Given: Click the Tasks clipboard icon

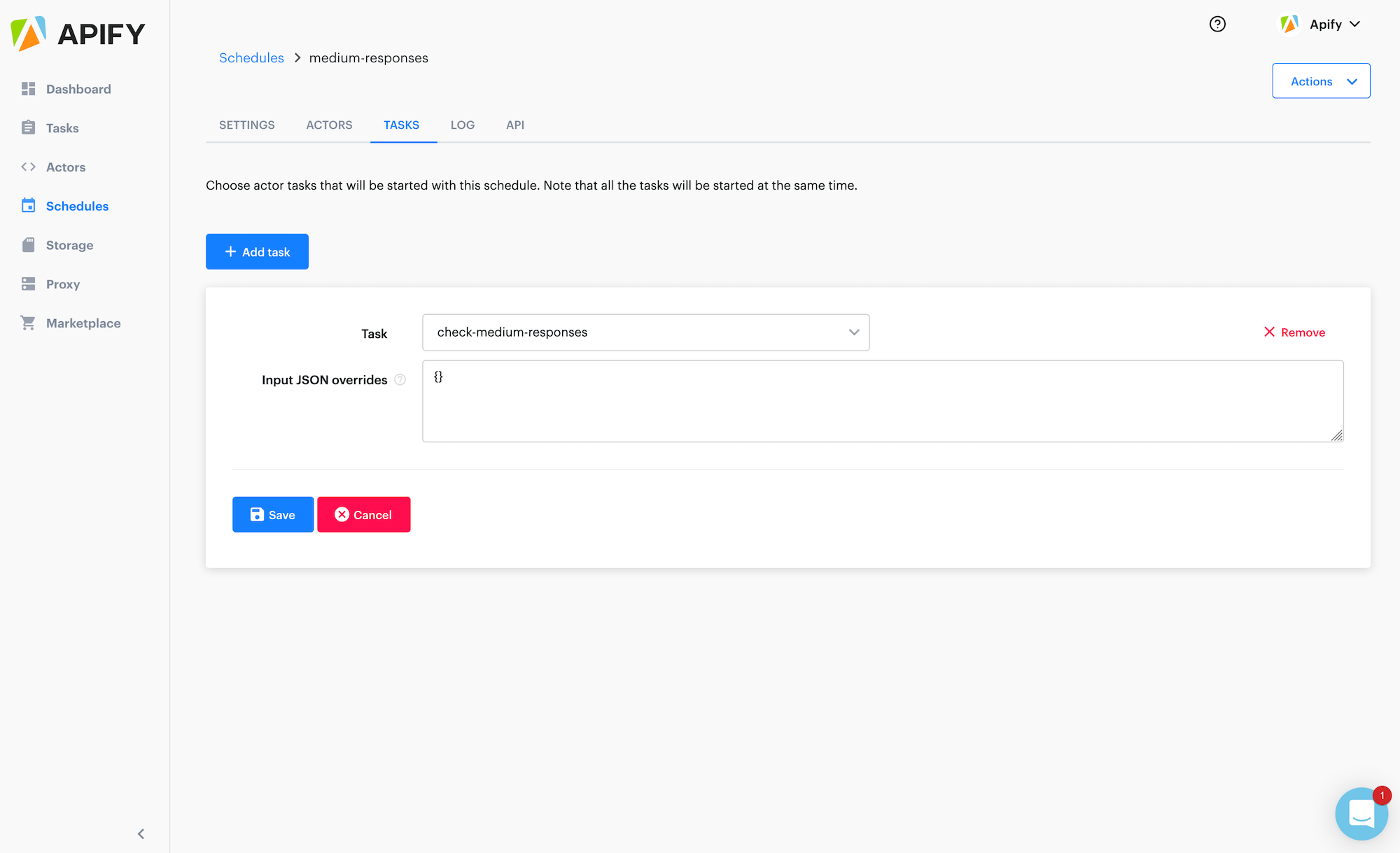Looking at the screenshot, I should click(28, 127).
